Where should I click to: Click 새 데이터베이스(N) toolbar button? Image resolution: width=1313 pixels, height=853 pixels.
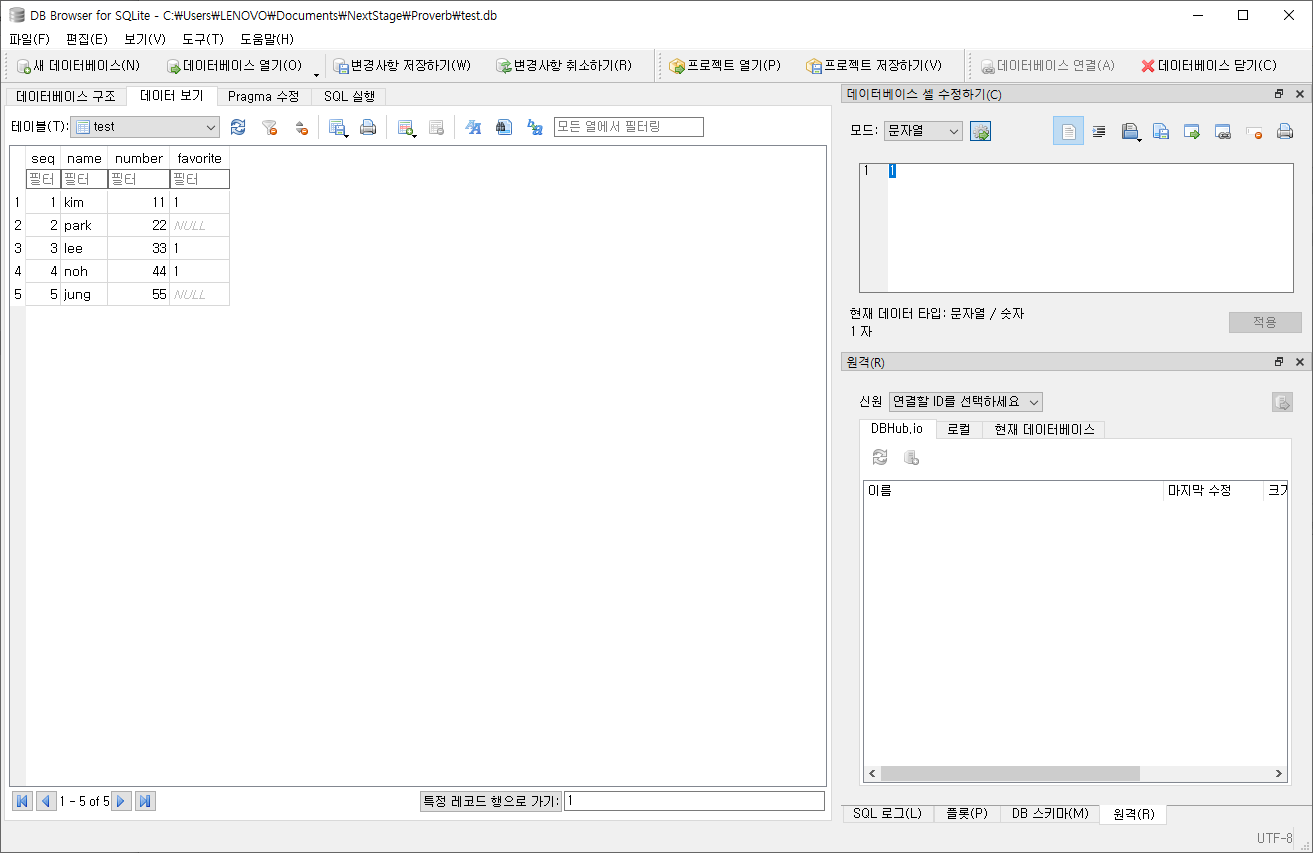coord(78,66)
